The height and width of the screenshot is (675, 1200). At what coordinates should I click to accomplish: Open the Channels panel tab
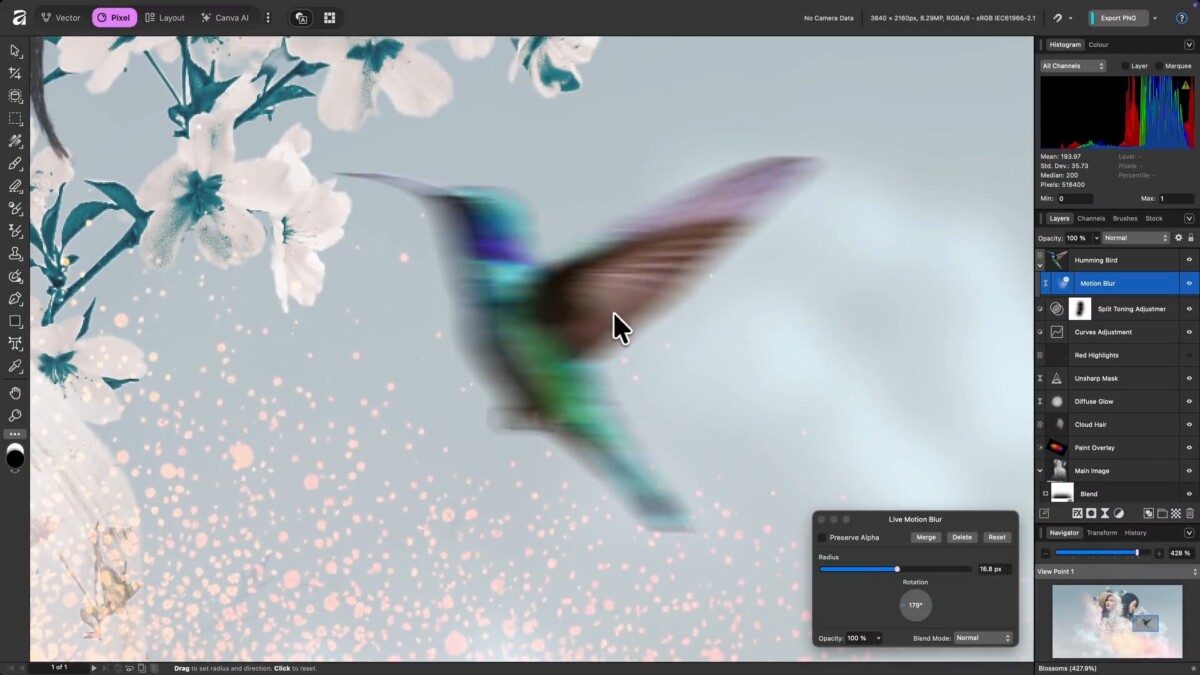[1091, 218]
